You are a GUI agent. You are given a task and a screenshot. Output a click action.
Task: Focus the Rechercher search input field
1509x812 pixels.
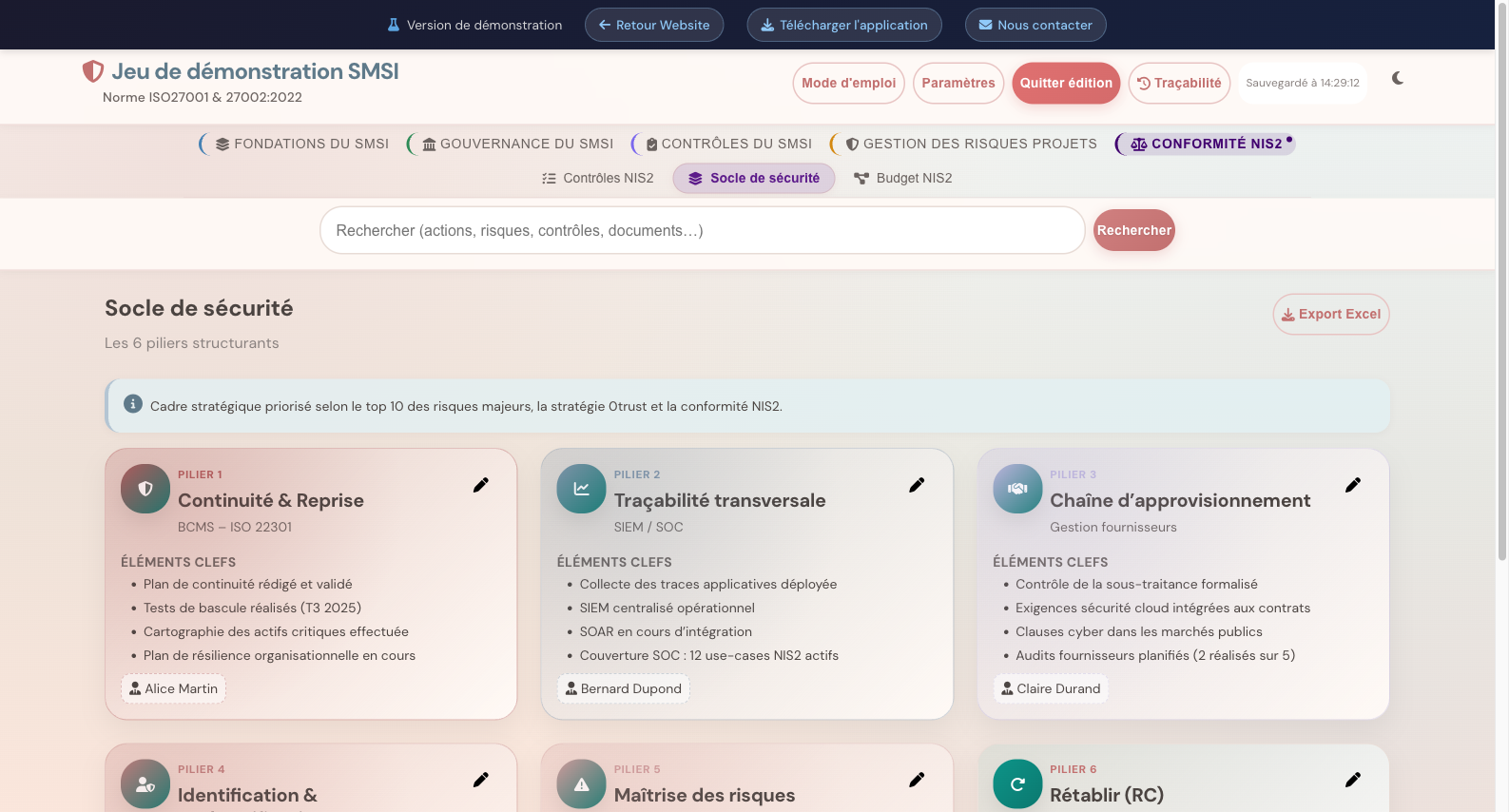(x=702, y=231)
